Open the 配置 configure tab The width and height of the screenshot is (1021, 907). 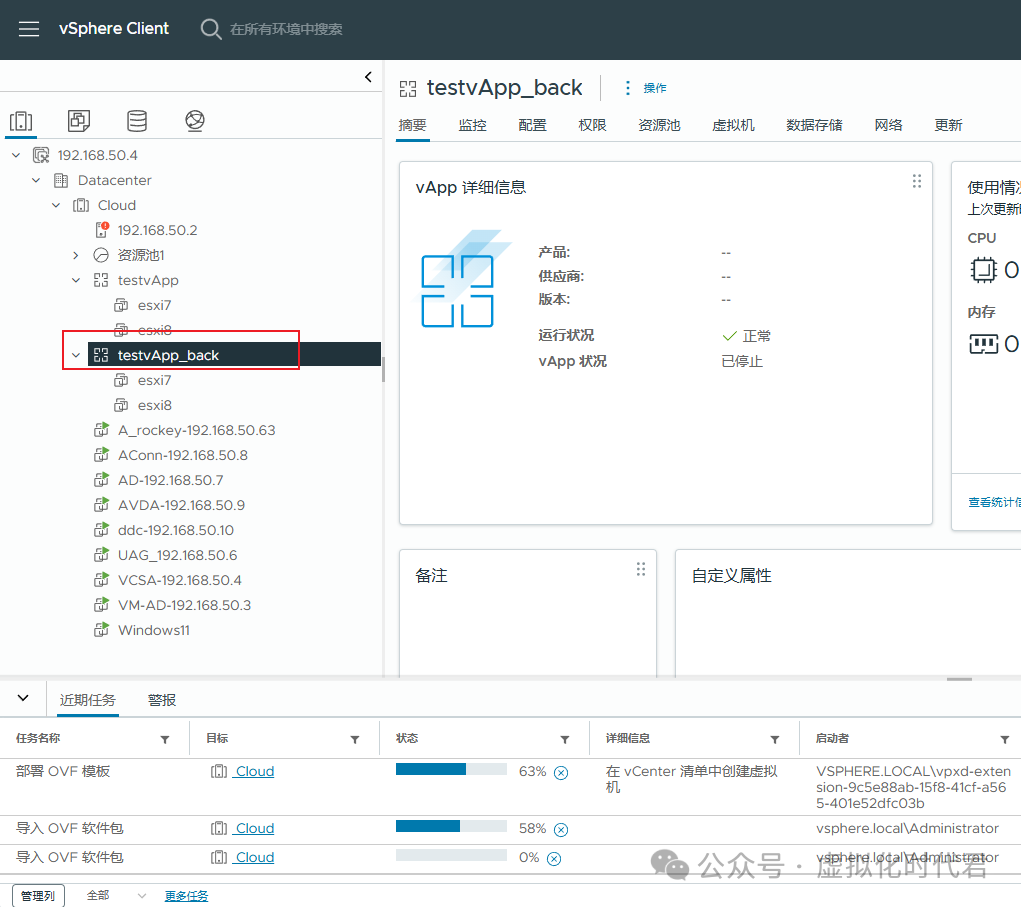[x=532, y=125]
